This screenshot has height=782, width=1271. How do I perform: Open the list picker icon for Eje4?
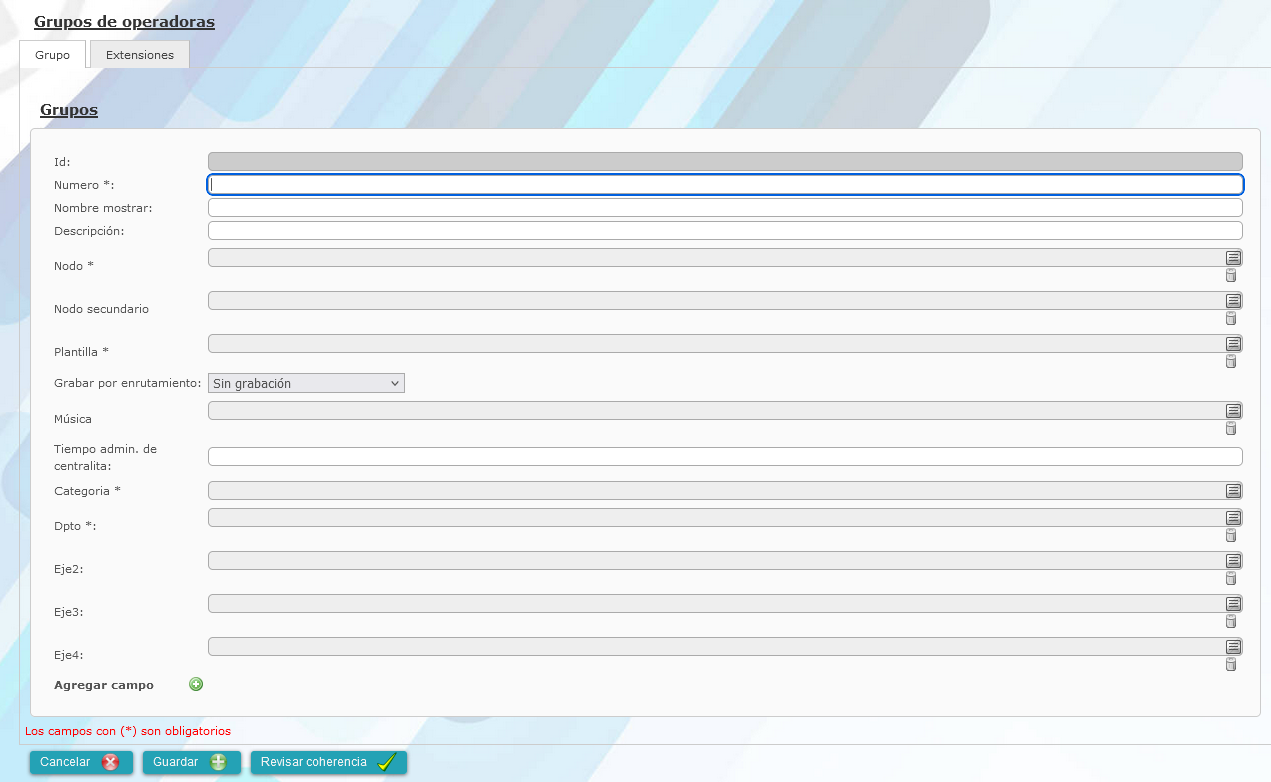(x=1234, y=646)
